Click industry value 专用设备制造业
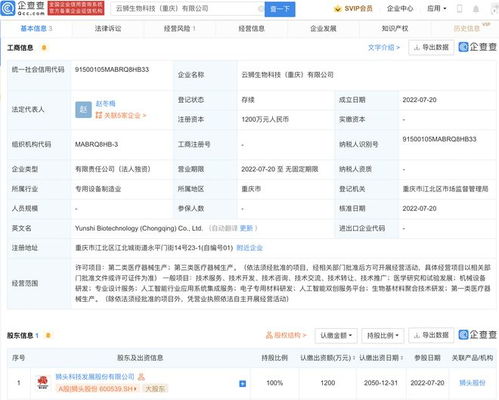The height and width of the screenshot is (400, 499). (98, 189)
